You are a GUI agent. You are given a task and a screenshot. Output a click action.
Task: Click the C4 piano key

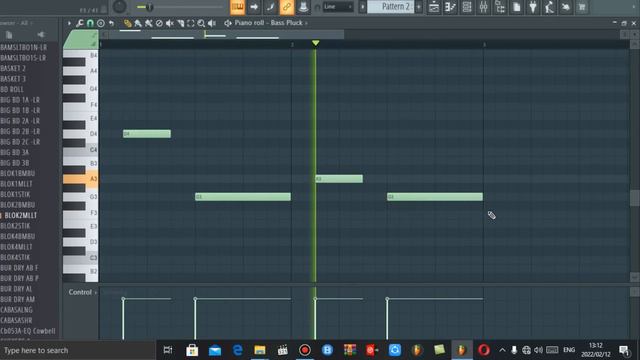point(80,150)
